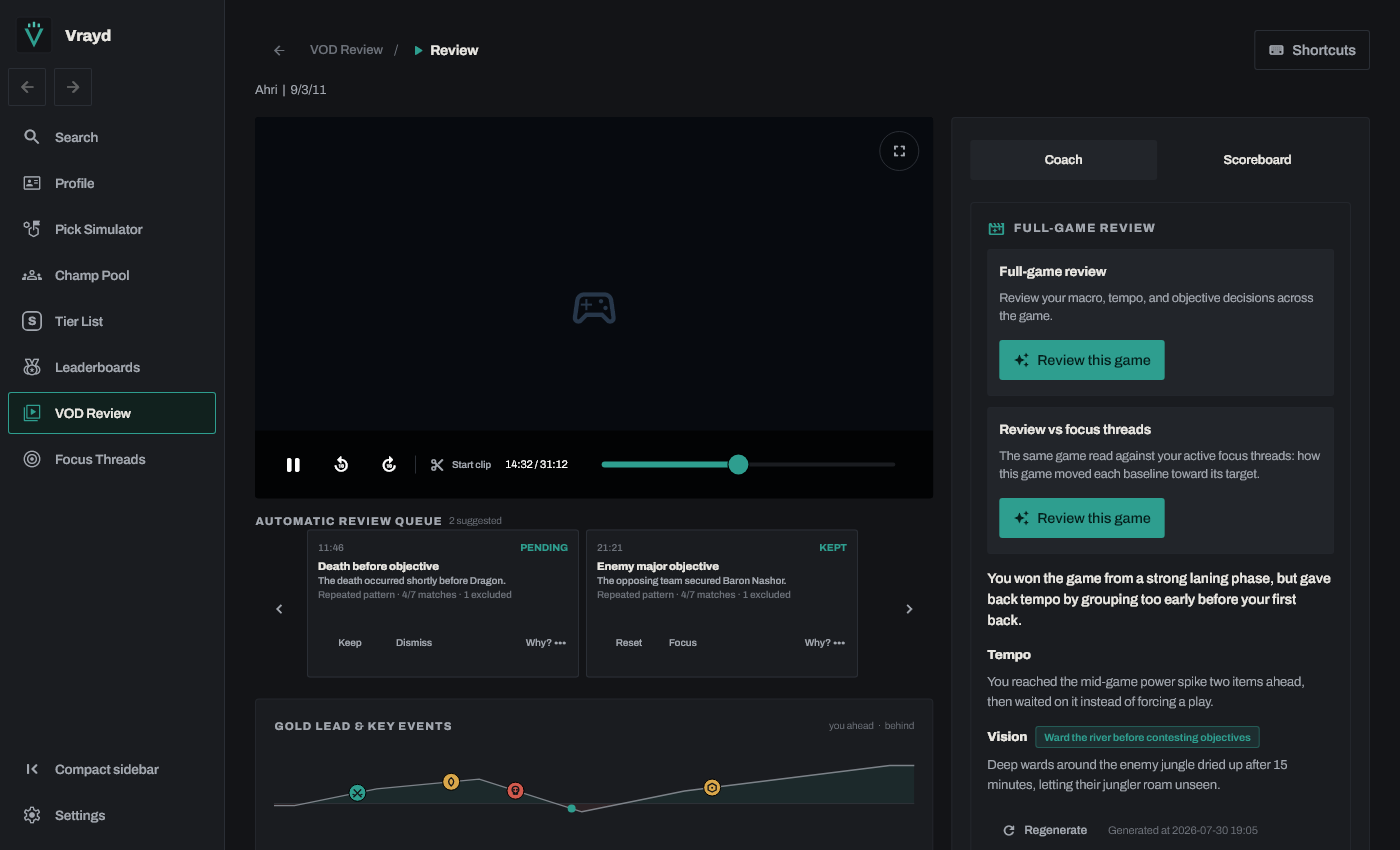Click the small teal dot on gold graph
This screenshot has height=850, width=1400.
(x=571, y=808)
